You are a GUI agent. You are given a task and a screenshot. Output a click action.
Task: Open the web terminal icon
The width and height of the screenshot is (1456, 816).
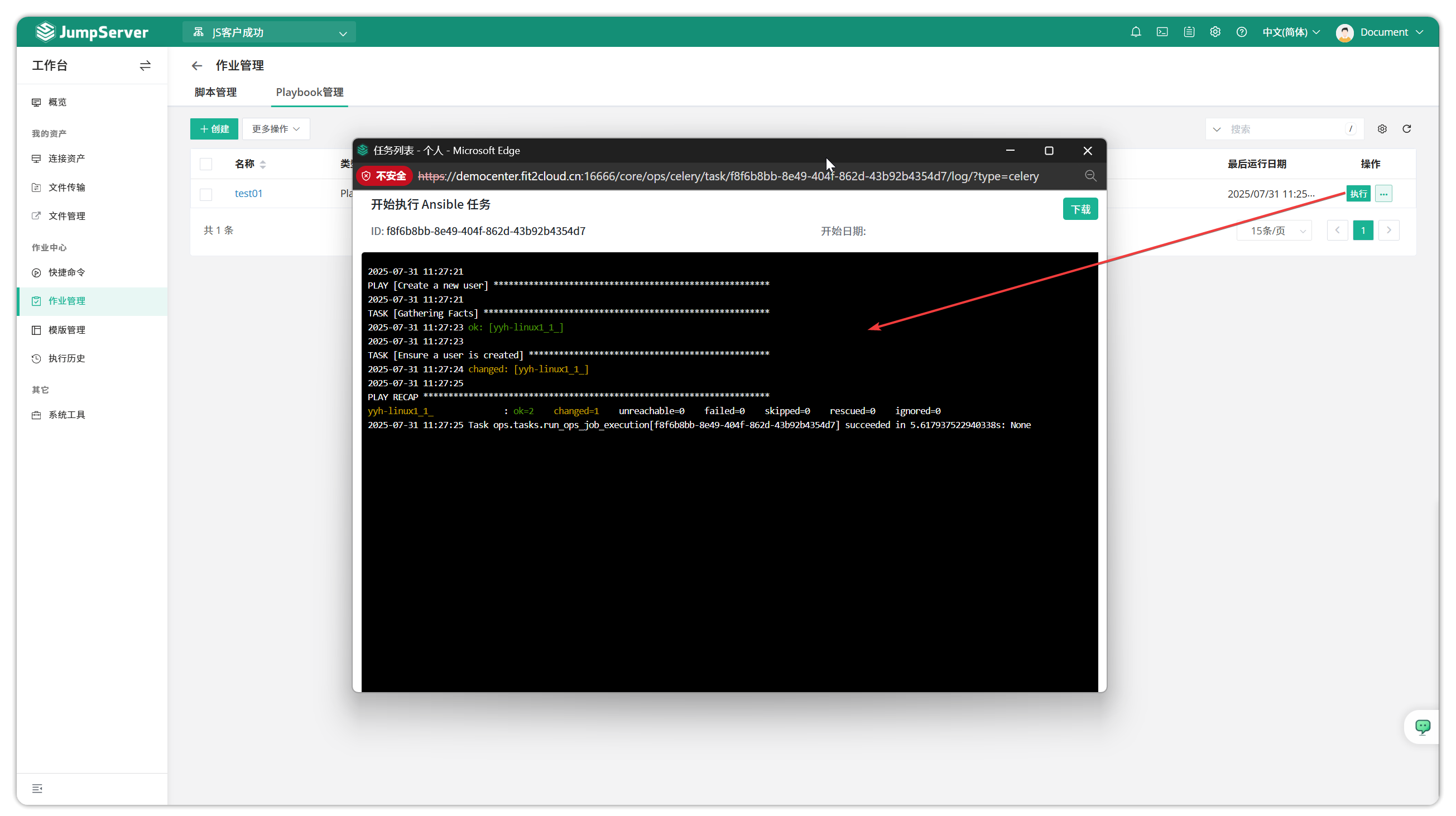pos(1162,32)
